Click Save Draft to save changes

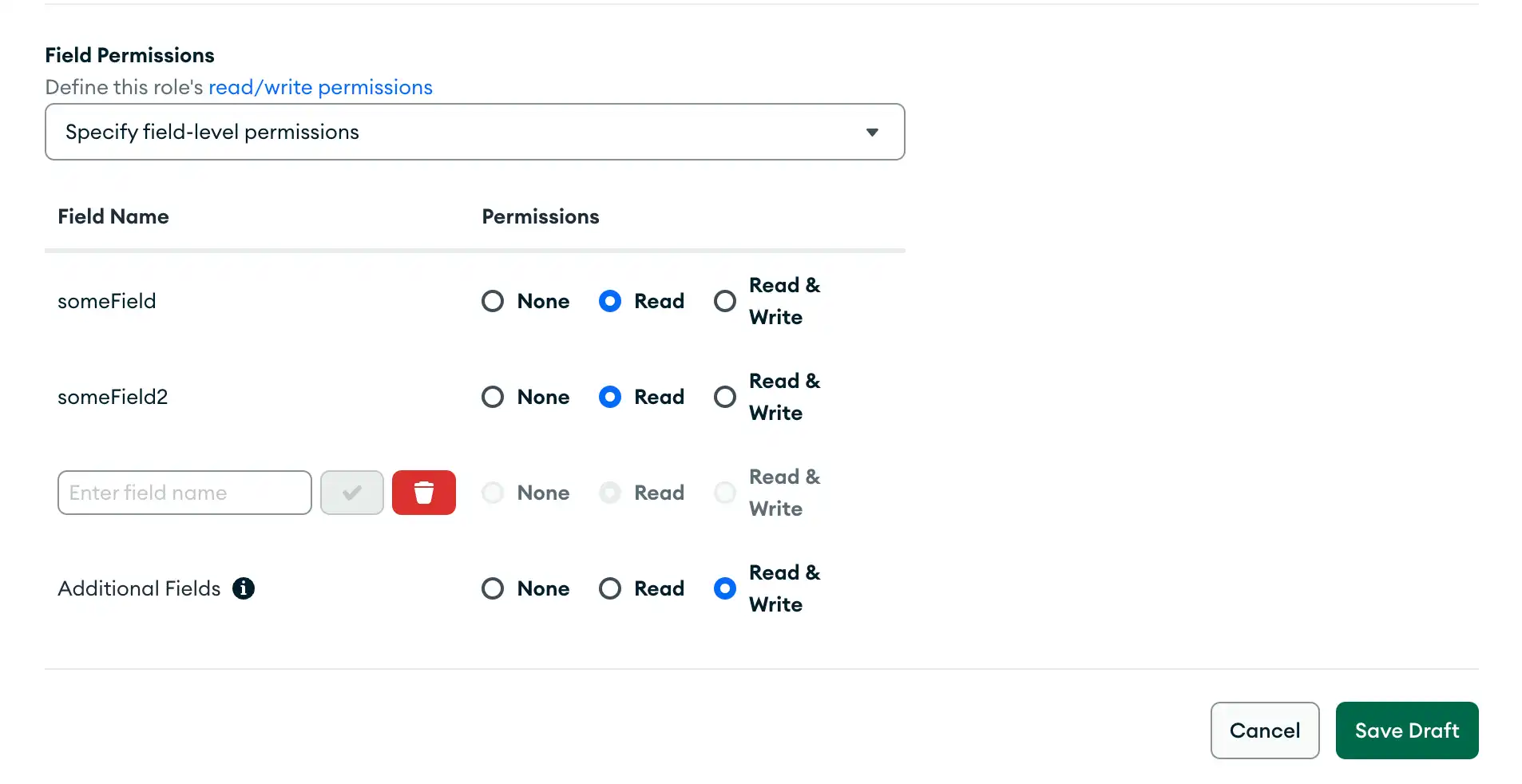pos(1406,730)
